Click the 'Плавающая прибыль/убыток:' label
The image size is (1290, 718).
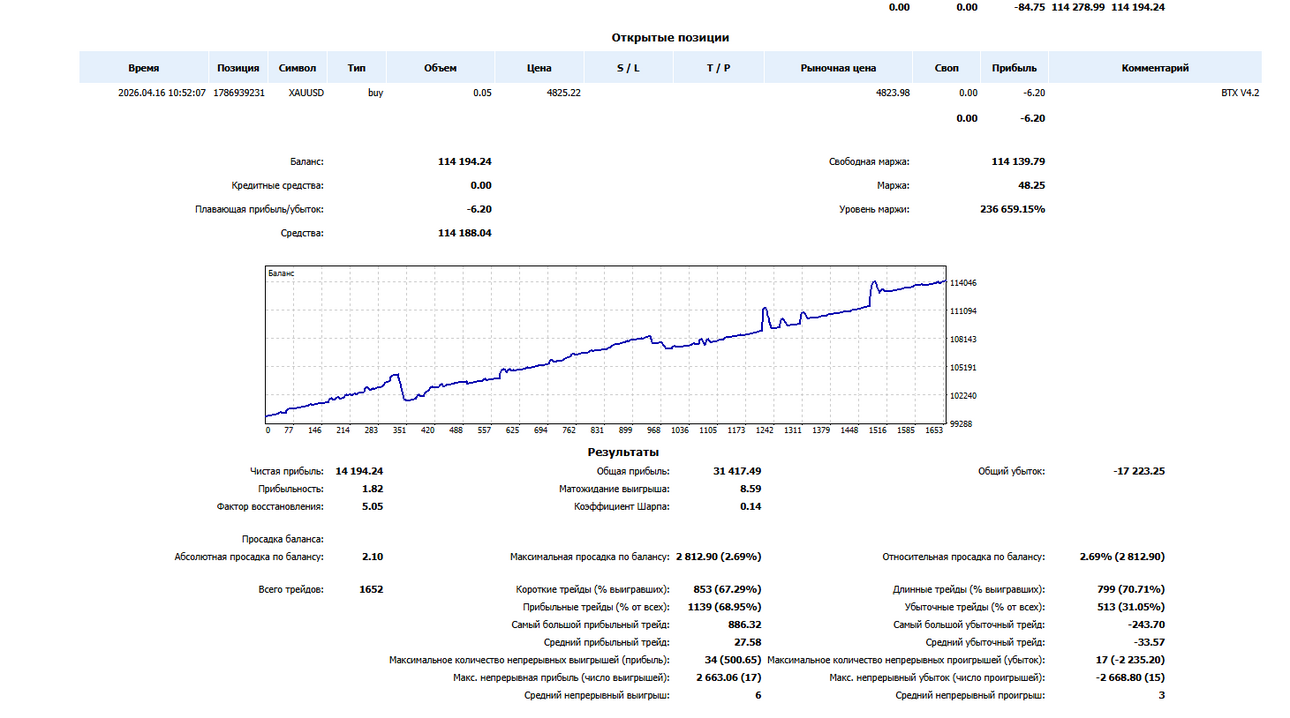pos(260,209)
